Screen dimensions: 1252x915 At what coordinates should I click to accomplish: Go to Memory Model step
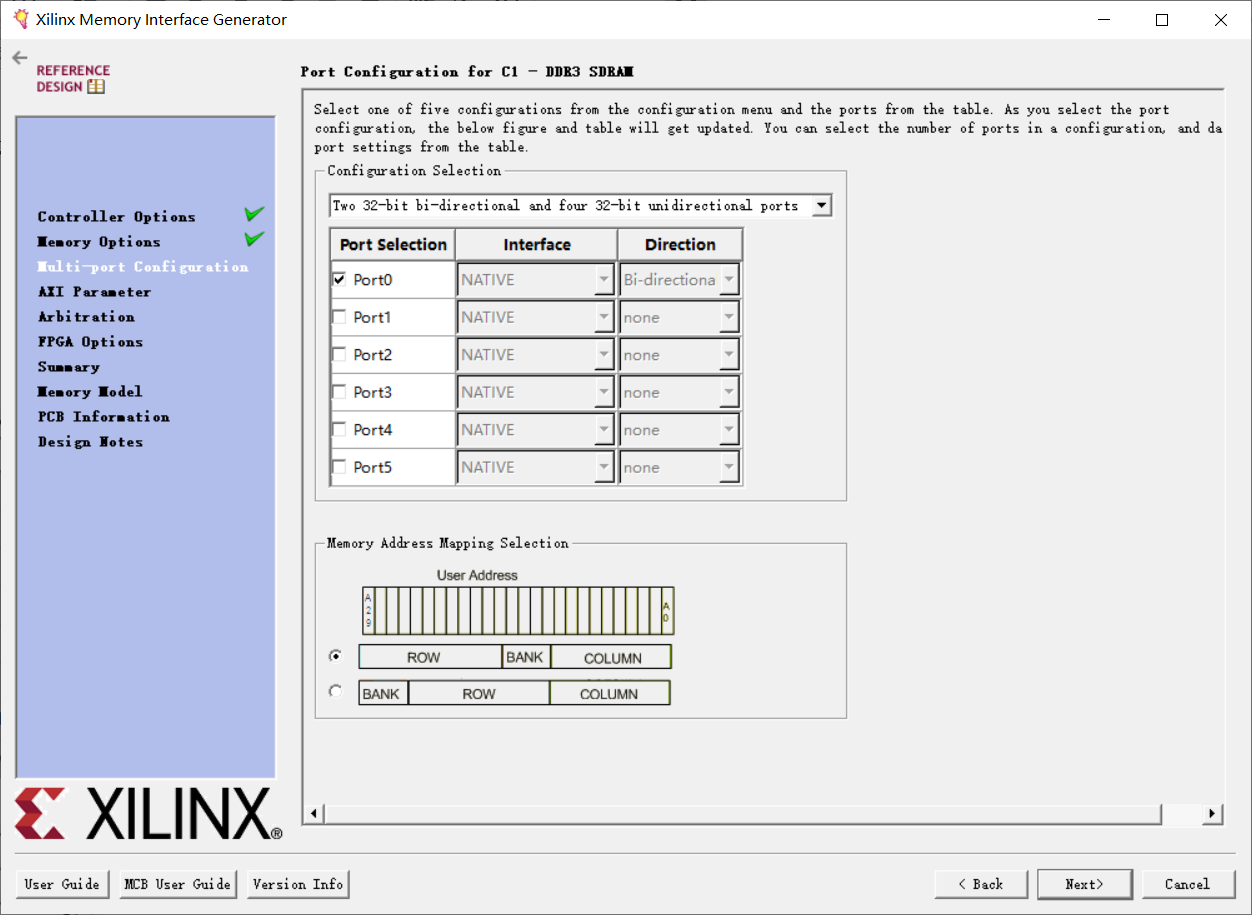click(90, 392)
